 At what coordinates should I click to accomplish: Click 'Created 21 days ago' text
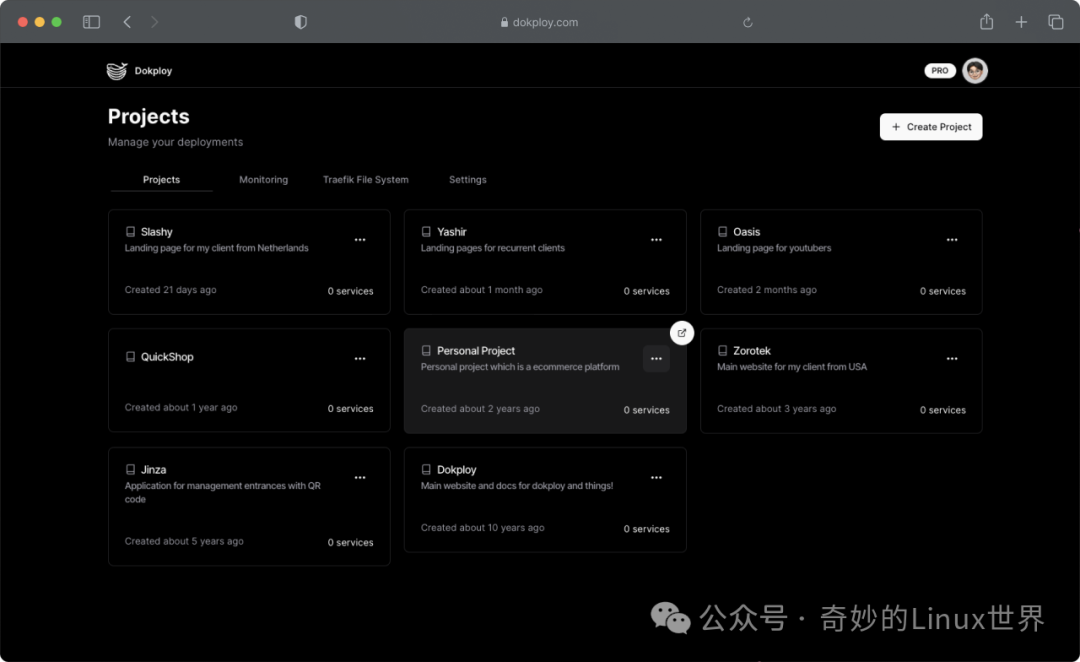(x=170, y=289)
